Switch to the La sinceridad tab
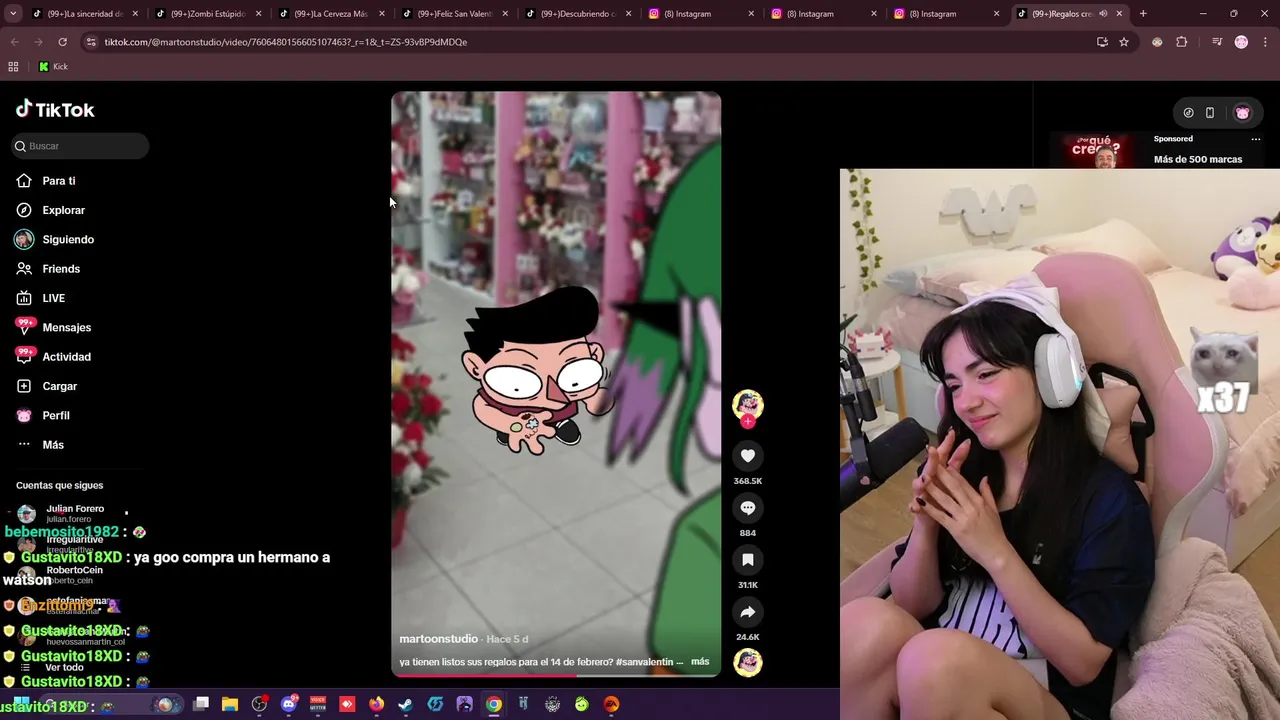 point(85,14)
